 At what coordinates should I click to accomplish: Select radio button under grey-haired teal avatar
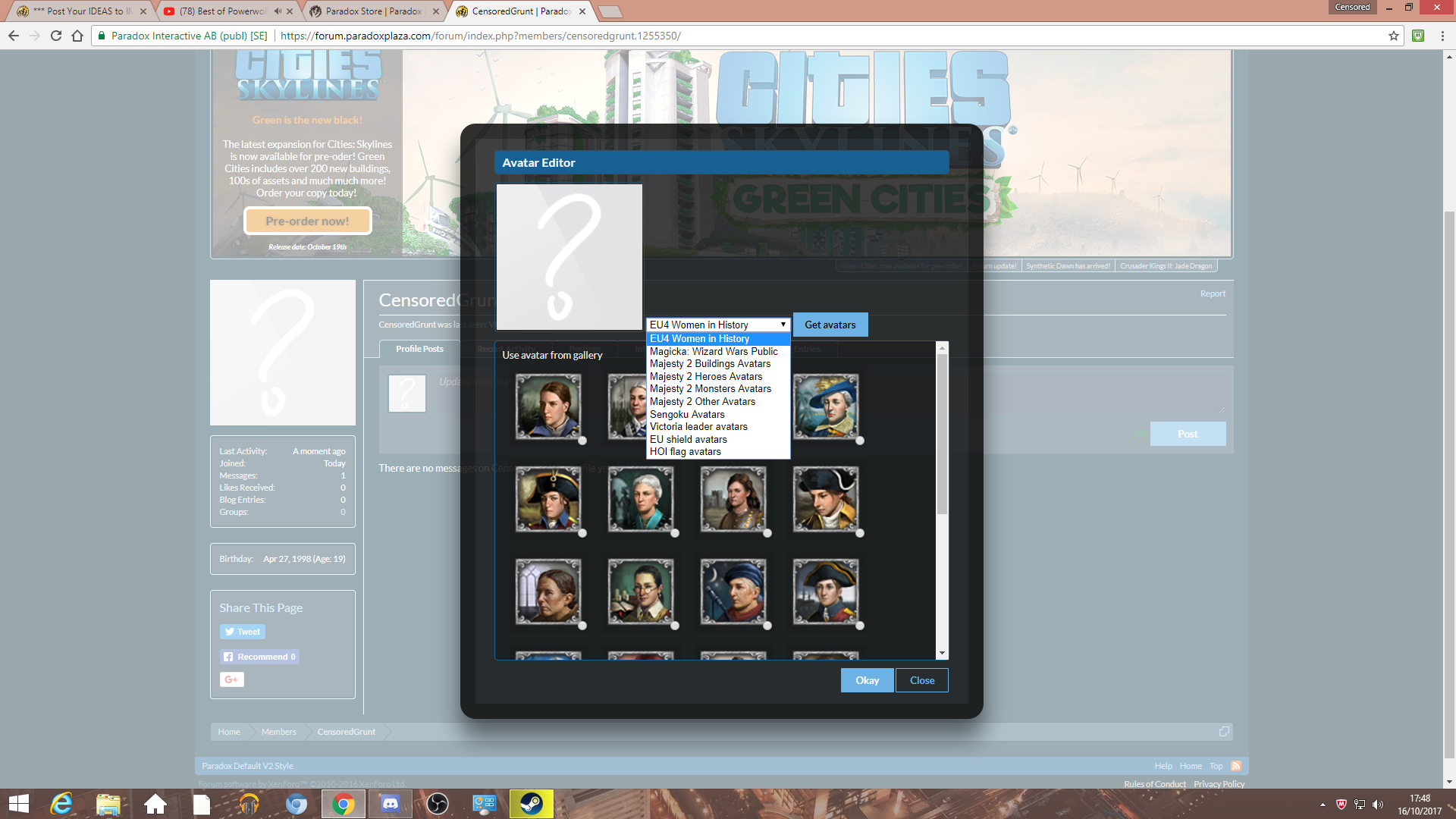(675, 533)
